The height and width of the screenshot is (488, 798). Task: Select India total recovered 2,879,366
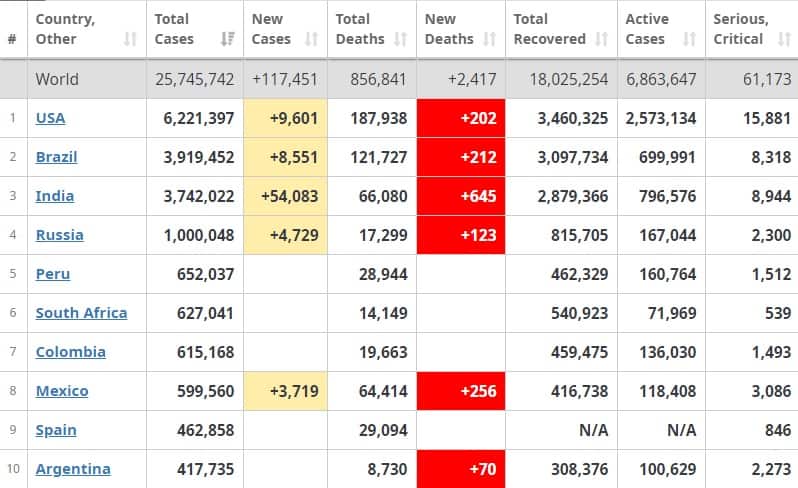[573, 196]
